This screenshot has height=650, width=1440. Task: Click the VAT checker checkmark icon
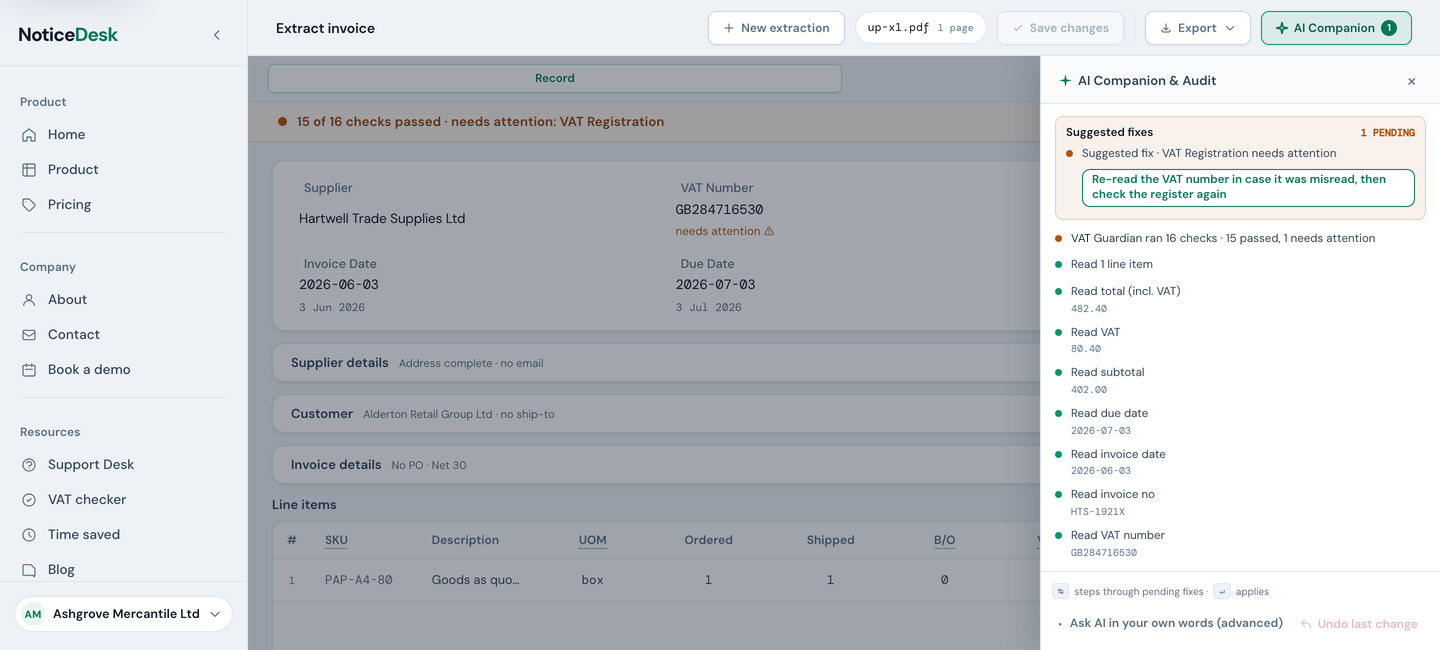(29, 500)
